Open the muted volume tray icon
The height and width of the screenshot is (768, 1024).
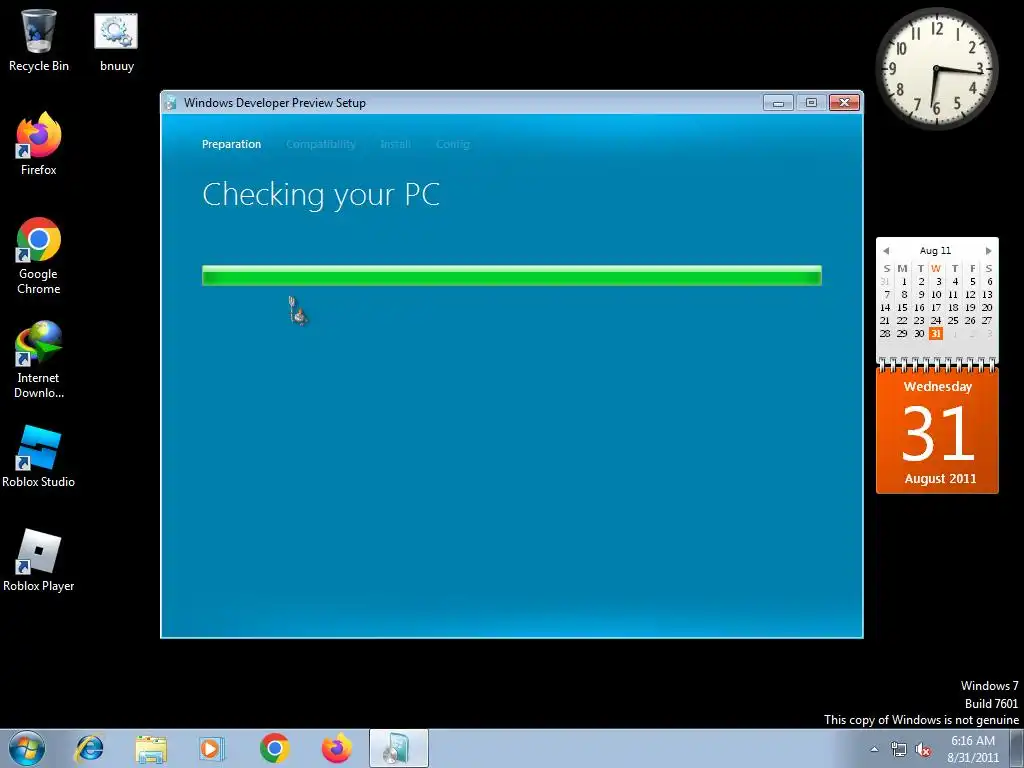[x=923, y=750]
